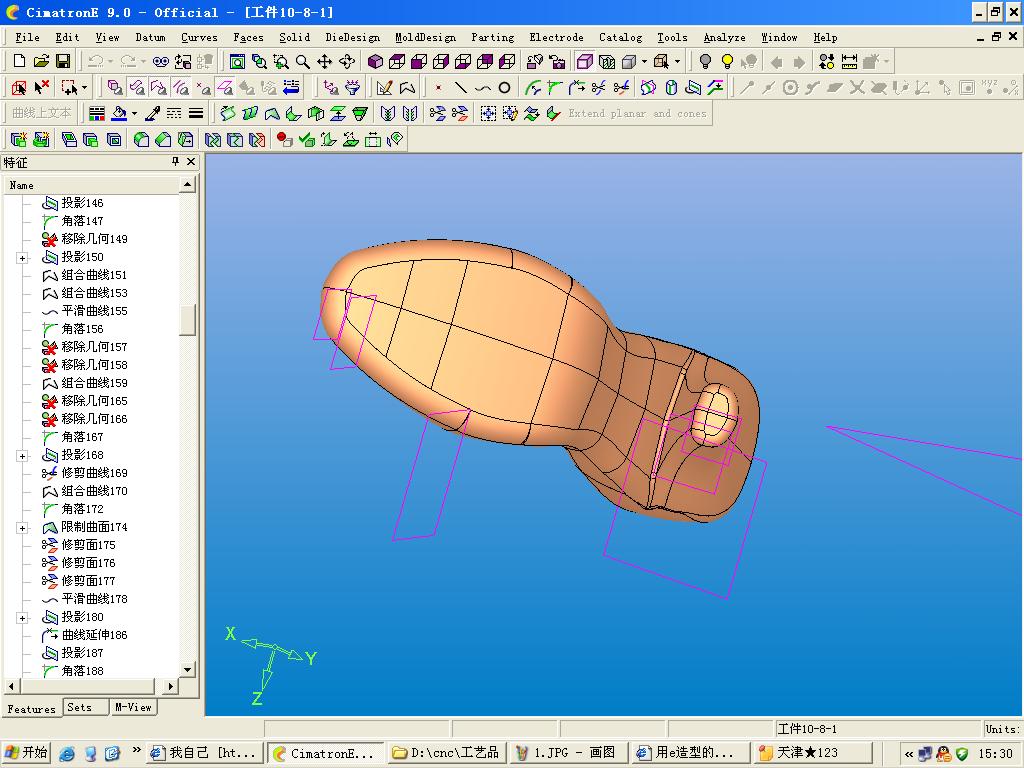Toggle the yellow lightbulb show icon
The width and height of the screenshot is (1024, 768).
click(727, 62)
